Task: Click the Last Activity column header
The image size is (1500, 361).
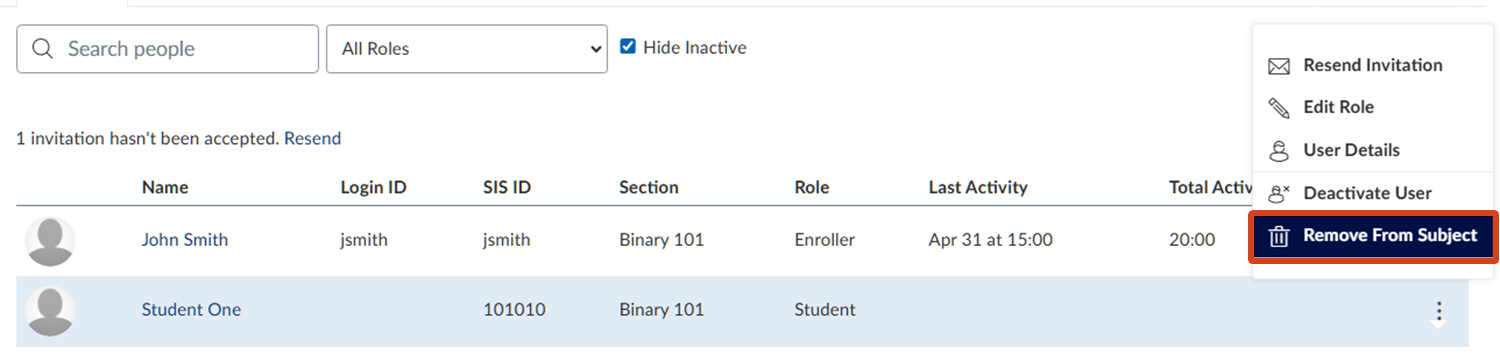Action: (978, 187)
